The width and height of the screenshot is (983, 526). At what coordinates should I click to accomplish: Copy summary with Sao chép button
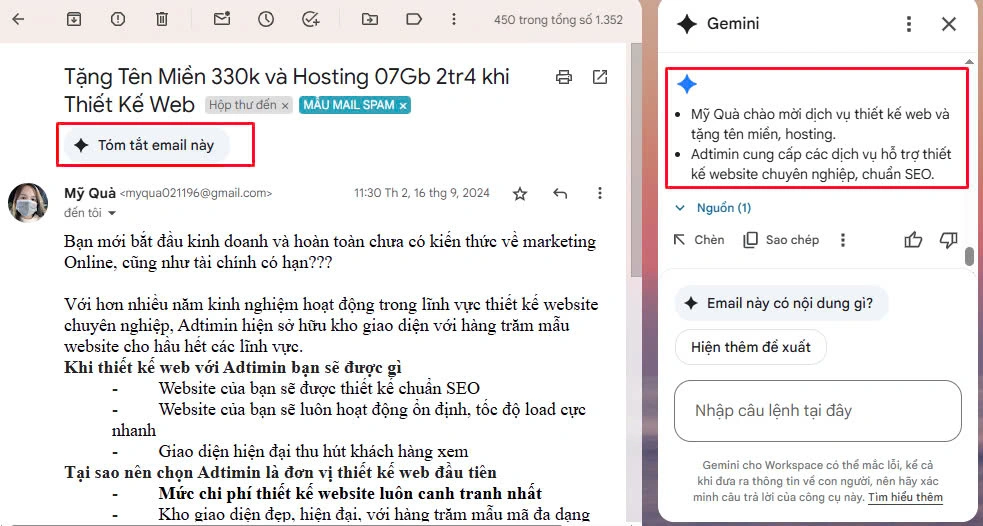coord(781,240)
